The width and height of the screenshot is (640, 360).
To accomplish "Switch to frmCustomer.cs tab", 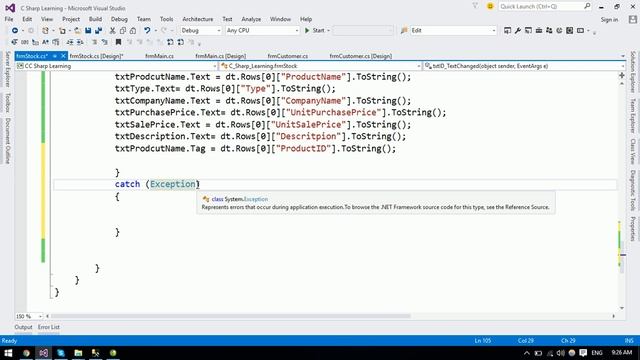I will click(288, 56).
